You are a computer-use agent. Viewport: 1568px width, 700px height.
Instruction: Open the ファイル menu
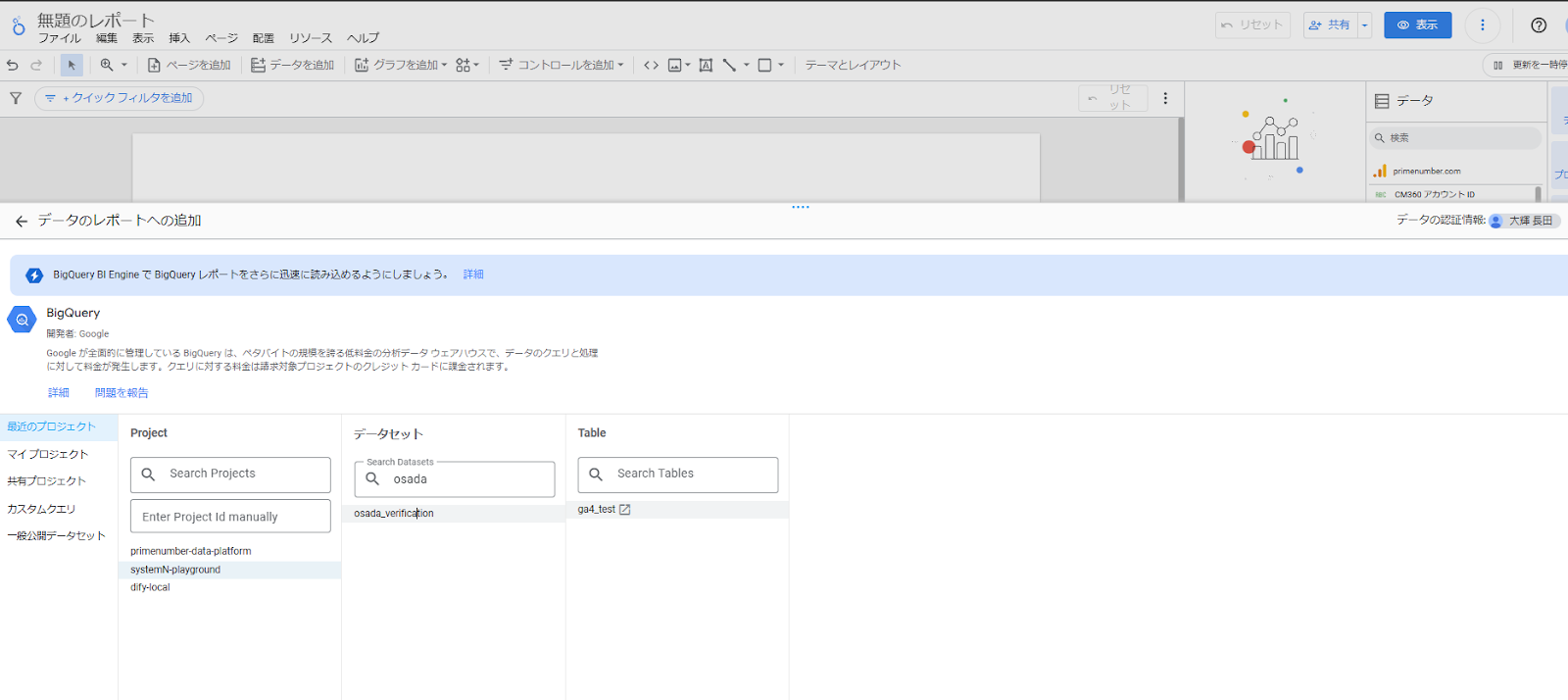pyautogui.click(x=60, y=38)
